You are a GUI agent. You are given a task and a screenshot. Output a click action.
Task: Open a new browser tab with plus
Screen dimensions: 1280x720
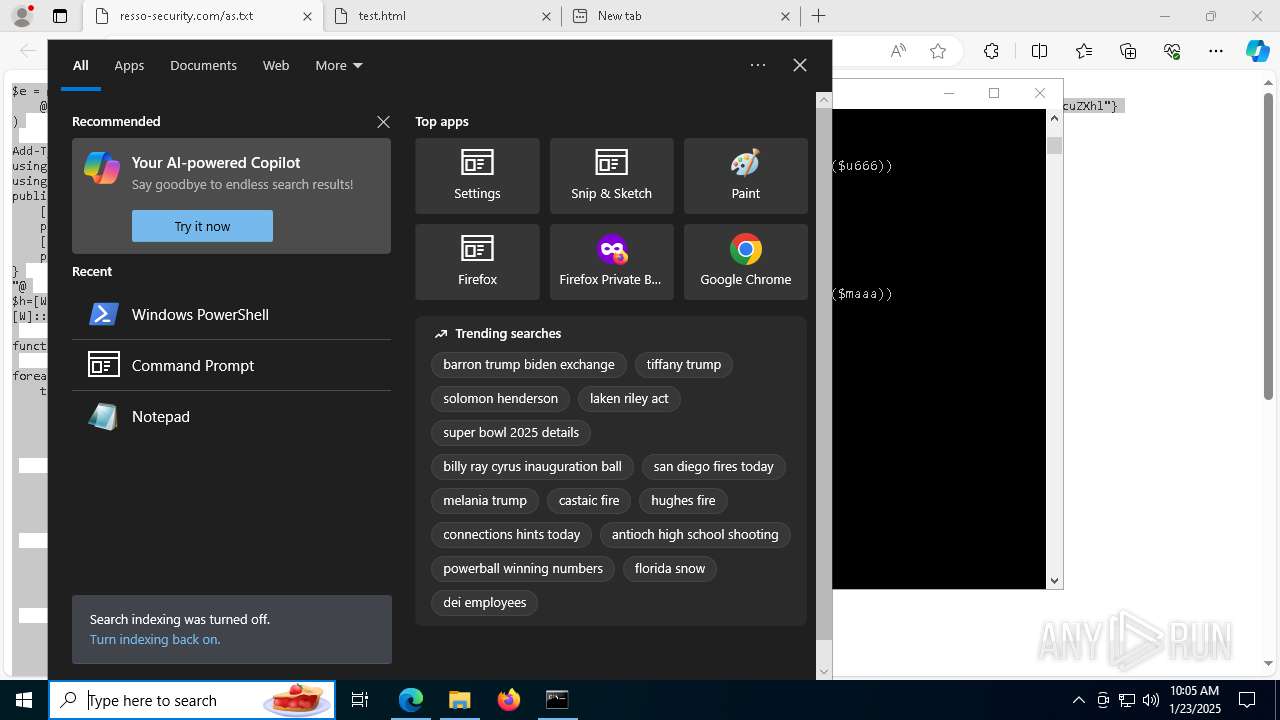point(818,16)
